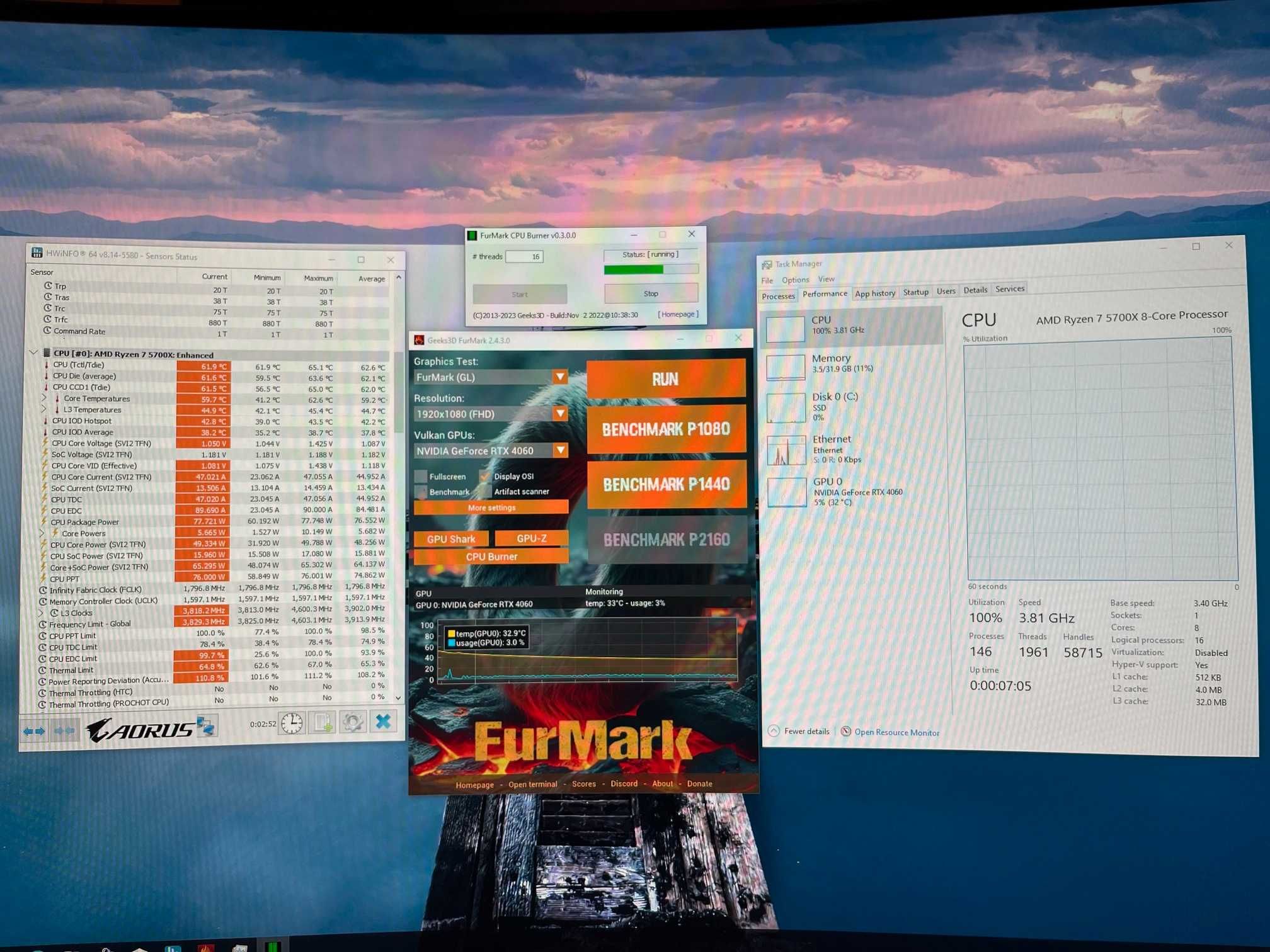Click lightning icon beside CPU Package Power
This screenshot has width=1270, height=952.
(x=45, y=521)
